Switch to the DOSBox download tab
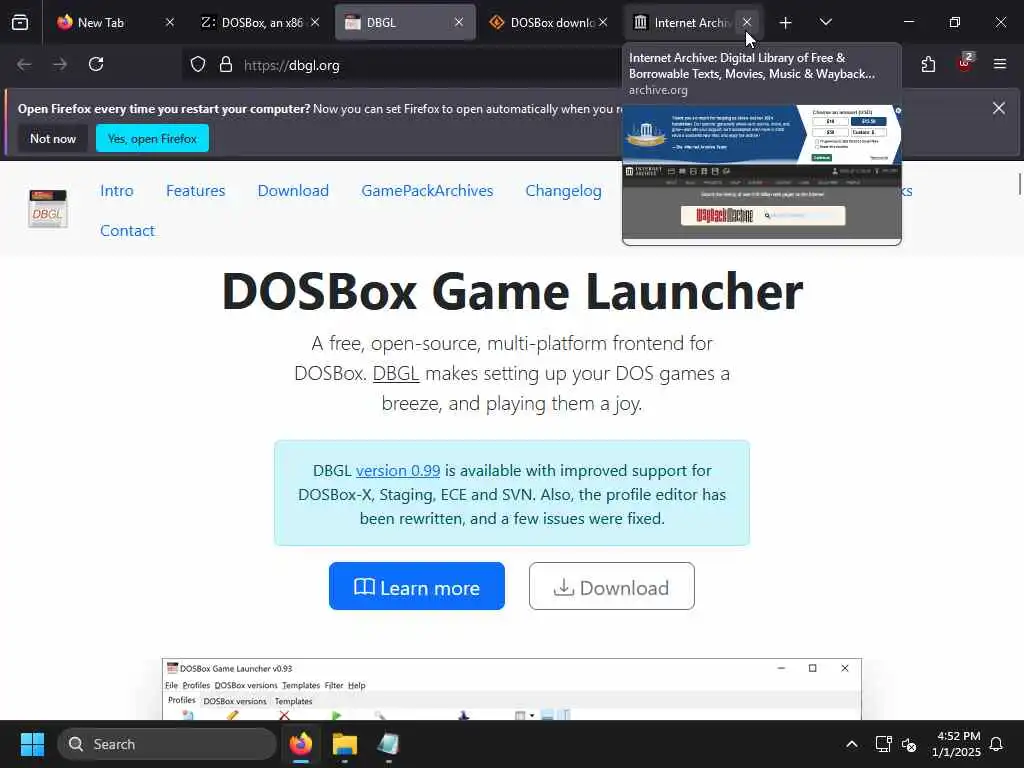1024x768 pixels. click(549, 22)
